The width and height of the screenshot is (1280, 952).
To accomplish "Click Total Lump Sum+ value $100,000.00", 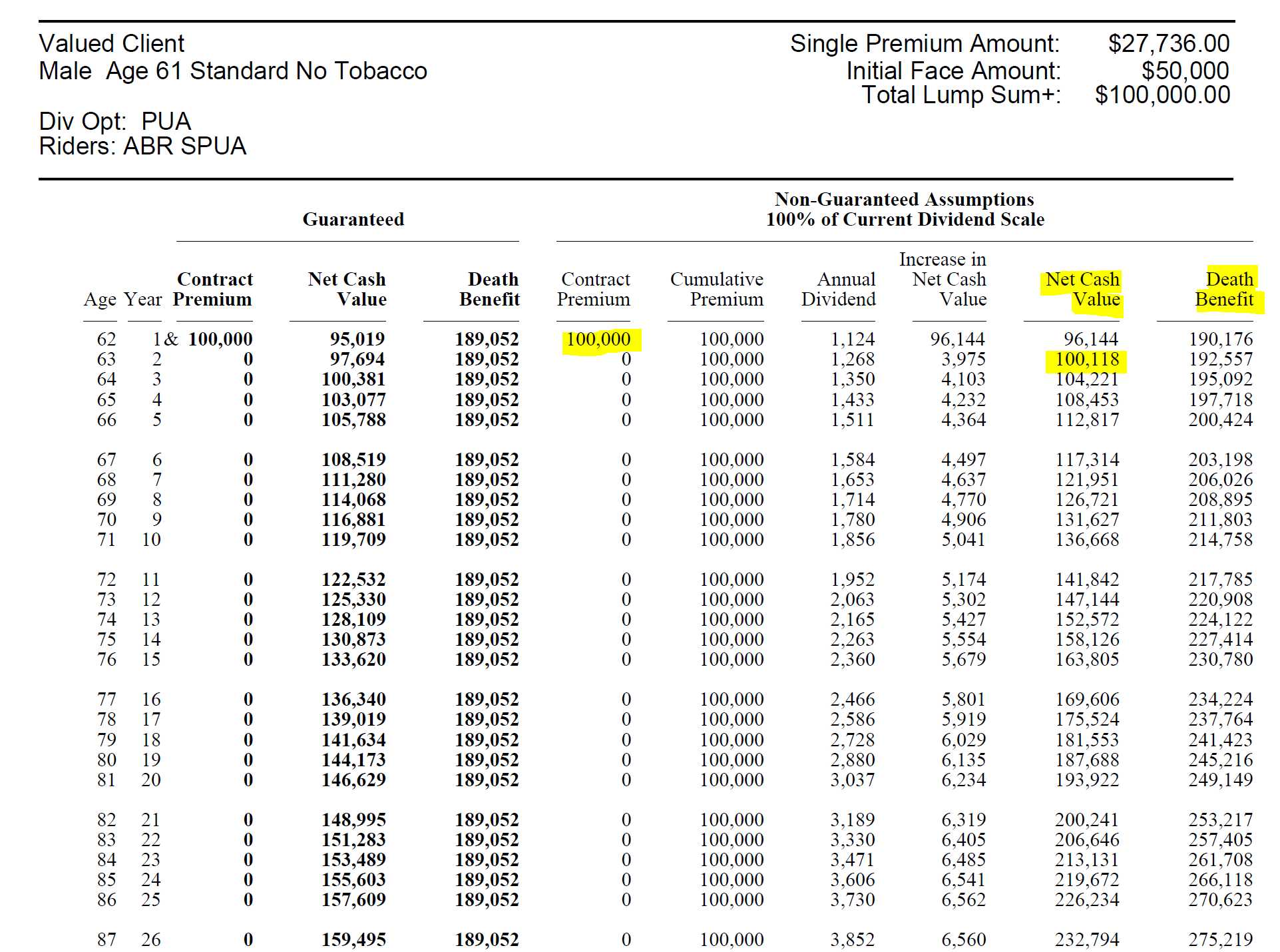I will pyautogui.click(x=1162, y=95).
